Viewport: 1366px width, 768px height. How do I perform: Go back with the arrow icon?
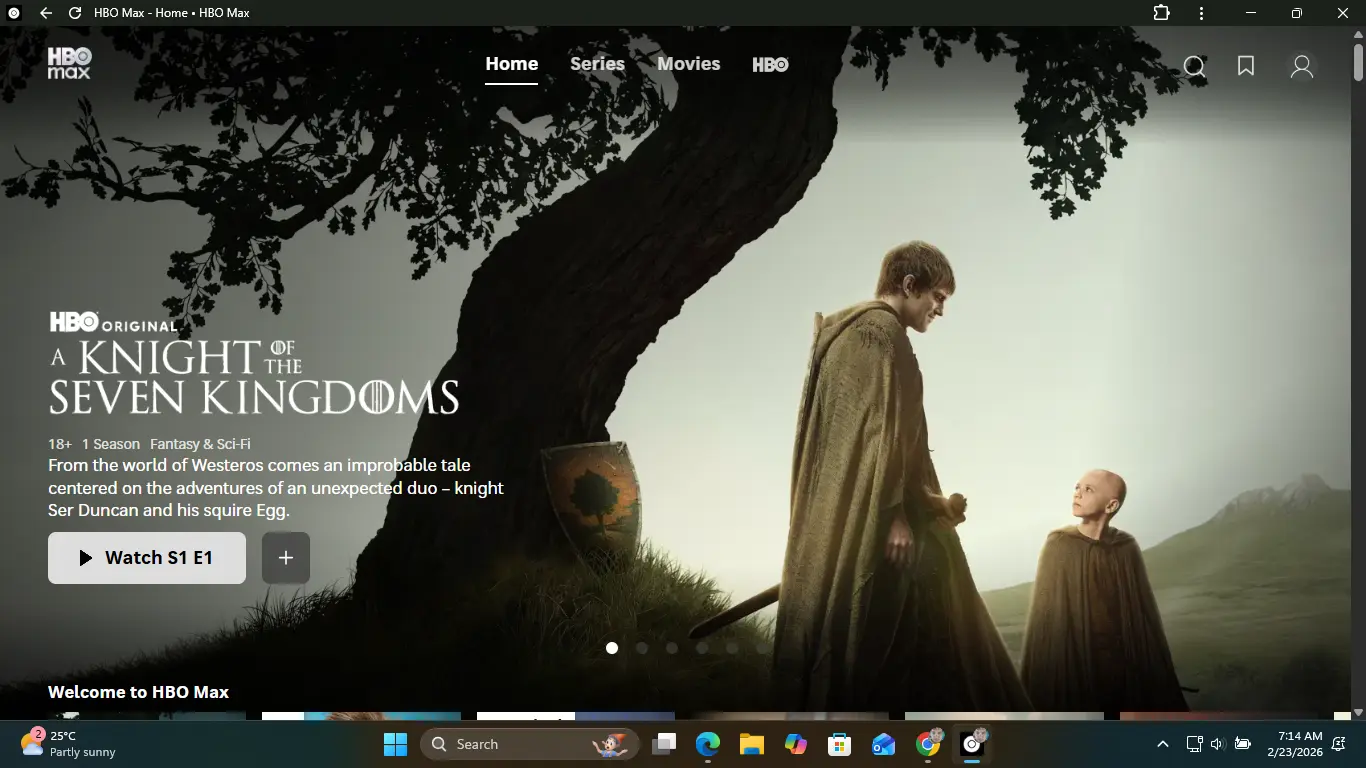46,13
